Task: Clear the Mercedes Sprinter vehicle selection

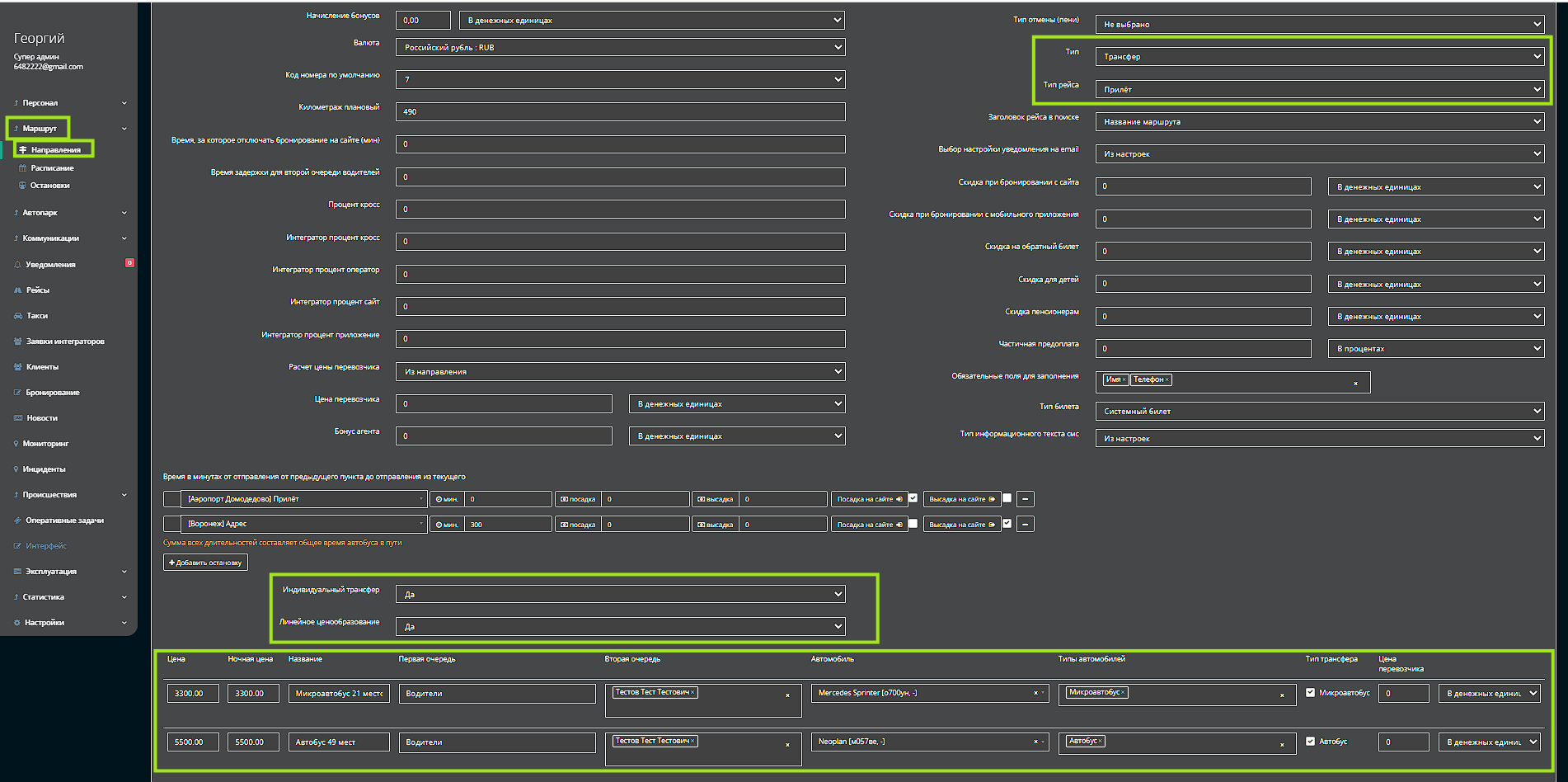Action: 1035,693
